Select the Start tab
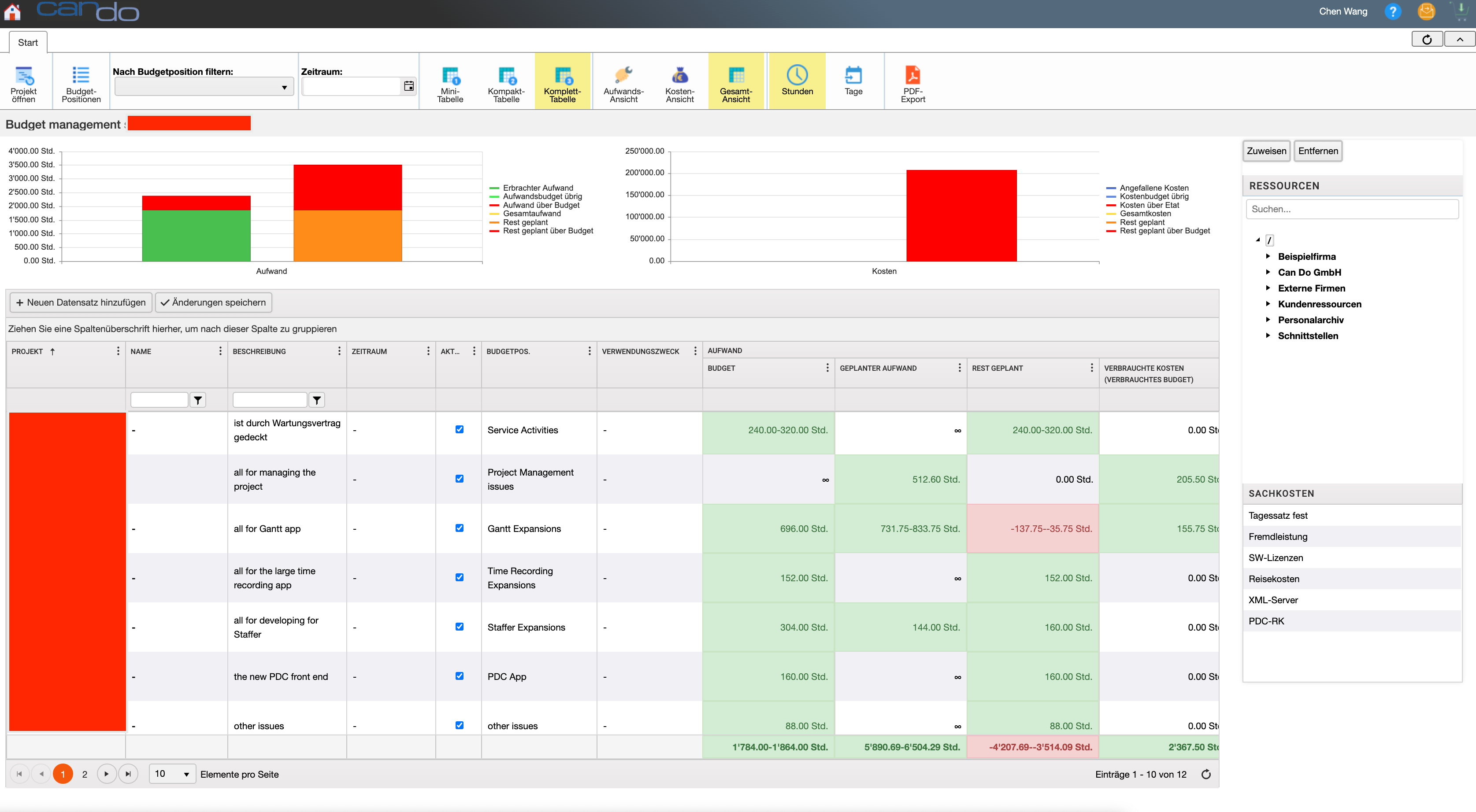 pyautogui.click(x=27, y=42)
